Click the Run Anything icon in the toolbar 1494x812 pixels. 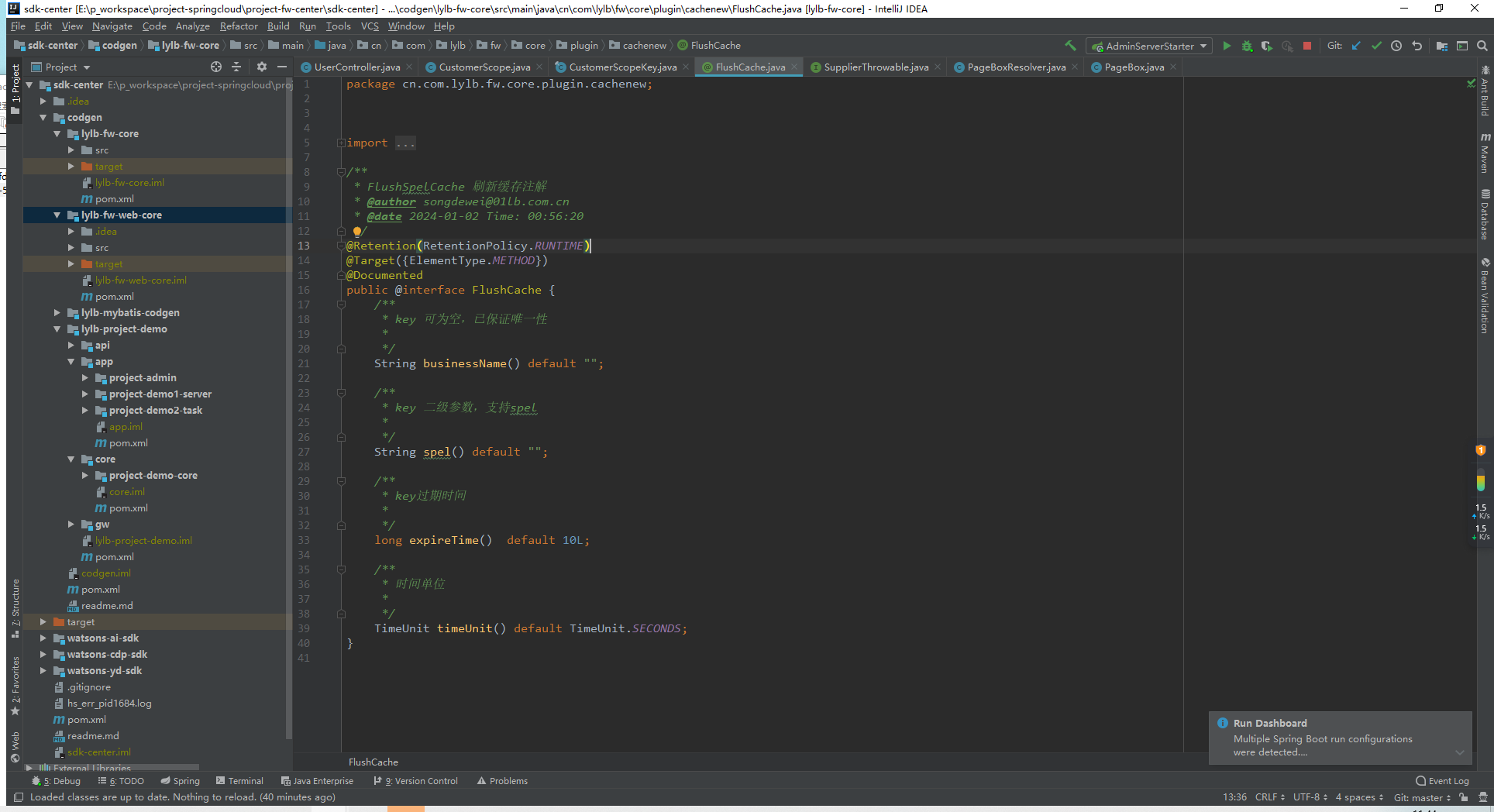click(x=1462, y=46)
